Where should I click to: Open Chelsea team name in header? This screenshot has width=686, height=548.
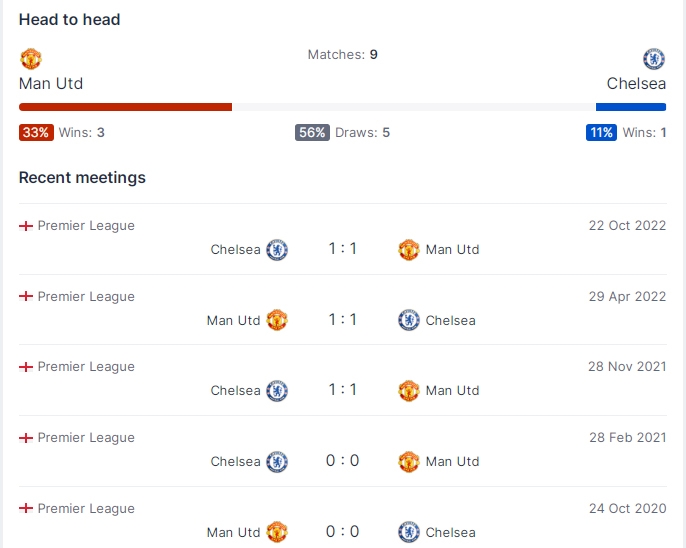pyautogui.click(x=636, y=84)
